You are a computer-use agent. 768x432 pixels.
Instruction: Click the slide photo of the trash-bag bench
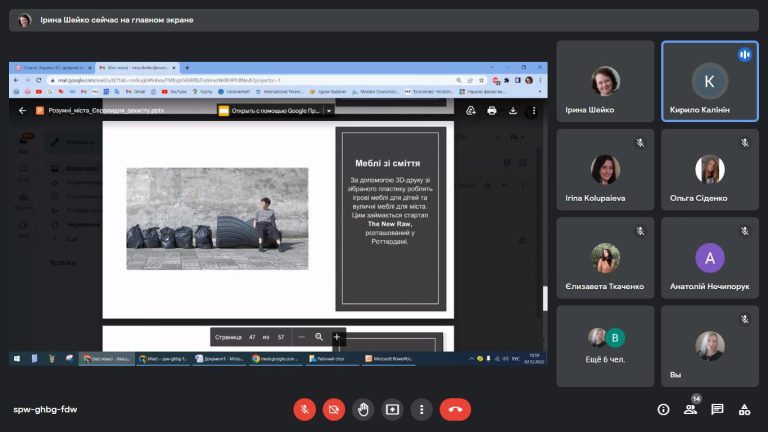pos(217,219)
